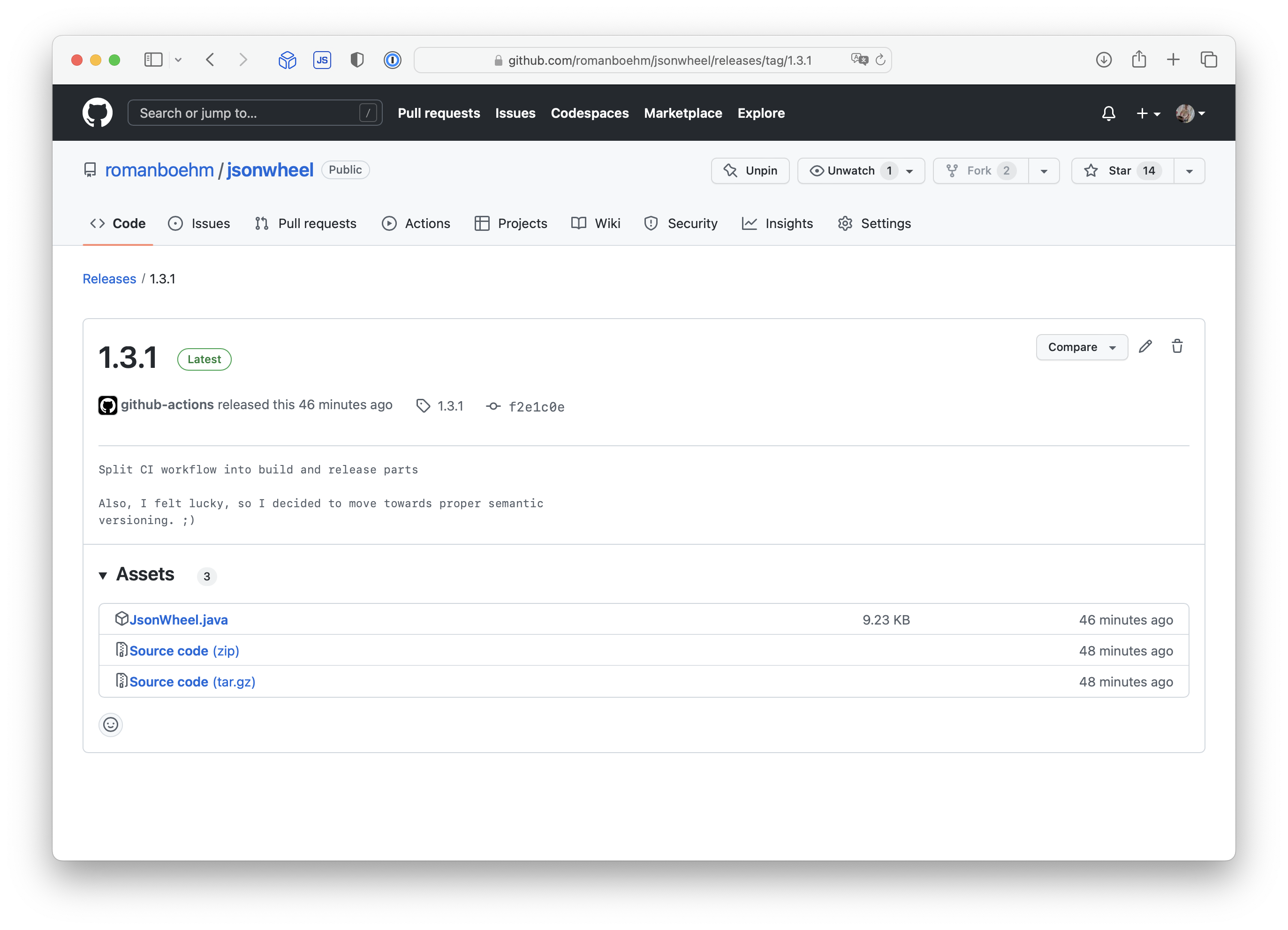
Task: Reload the page with the refresh control
Action: (881, 60)
